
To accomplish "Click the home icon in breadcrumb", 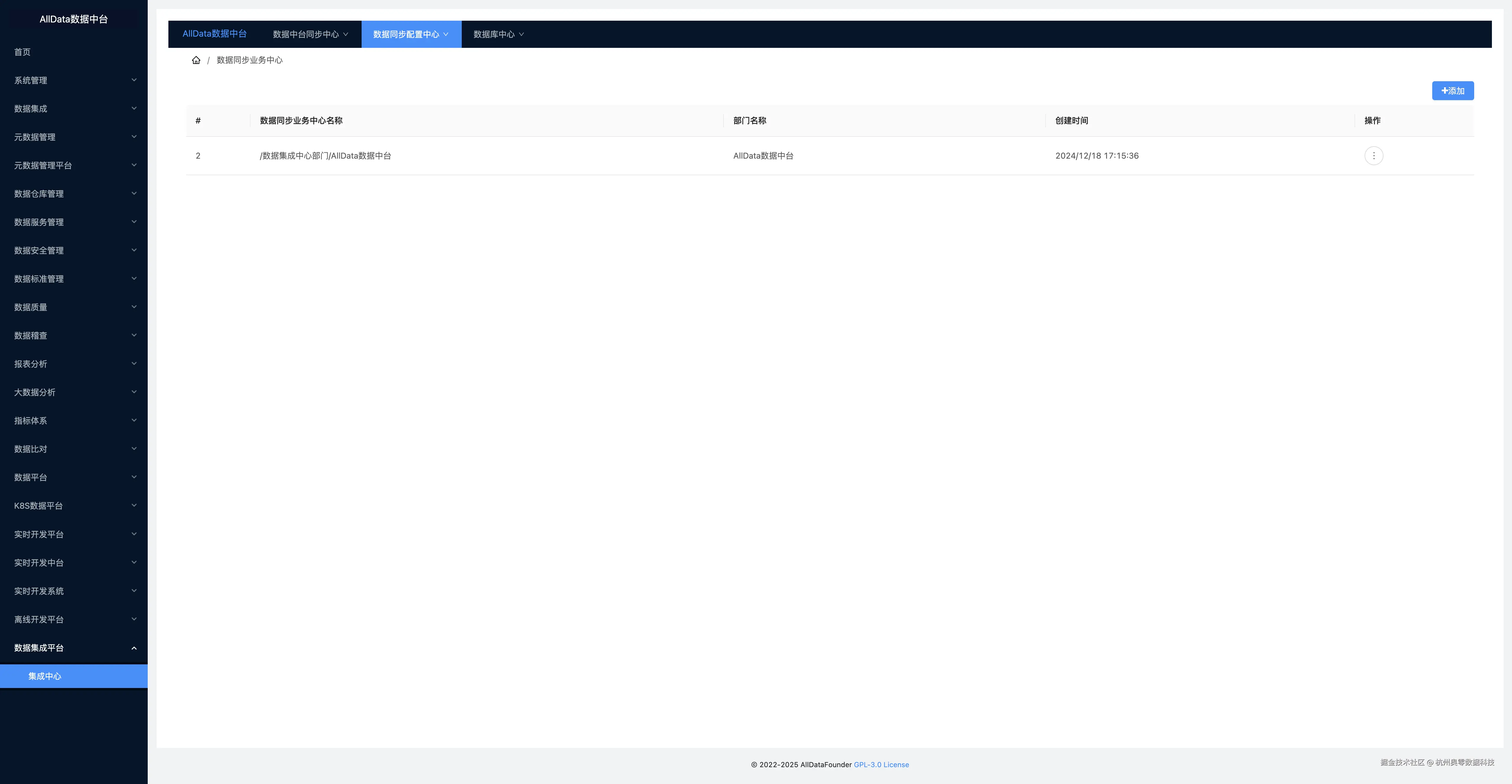I will (x=196, y=60).
